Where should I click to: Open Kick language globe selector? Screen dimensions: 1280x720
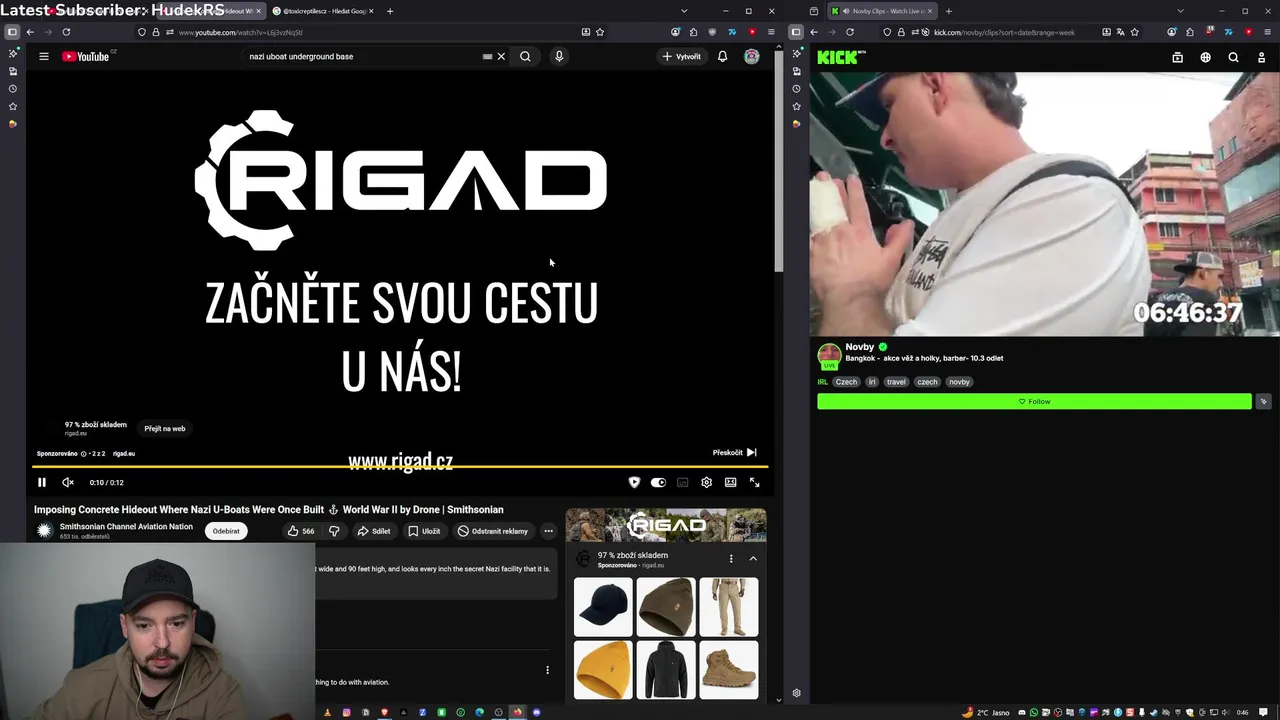[1205, 57]
